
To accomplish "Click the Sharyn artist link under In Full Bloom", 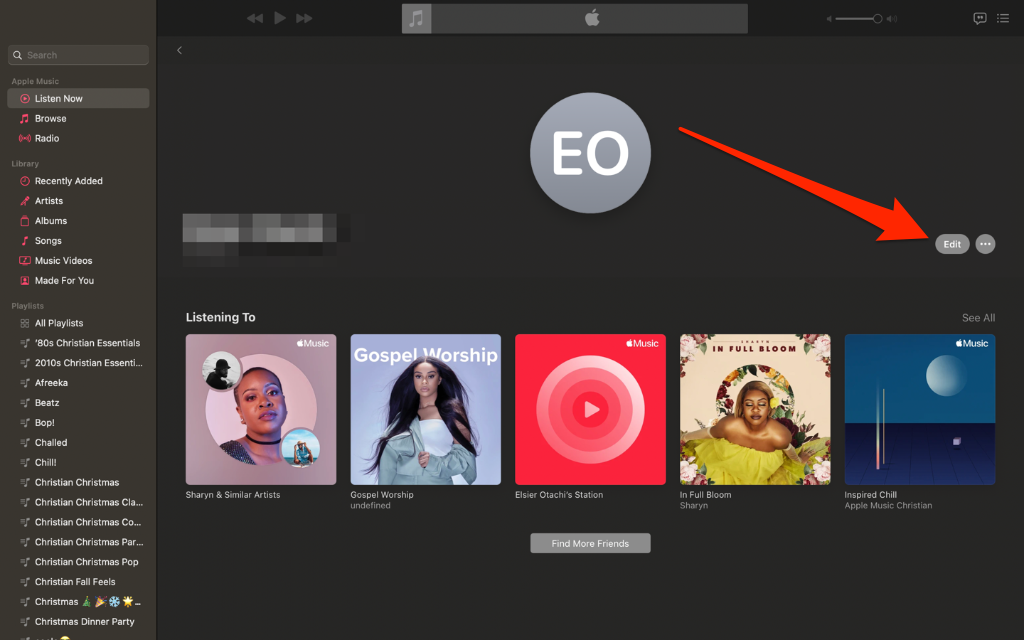I will [x=694, y=505].
